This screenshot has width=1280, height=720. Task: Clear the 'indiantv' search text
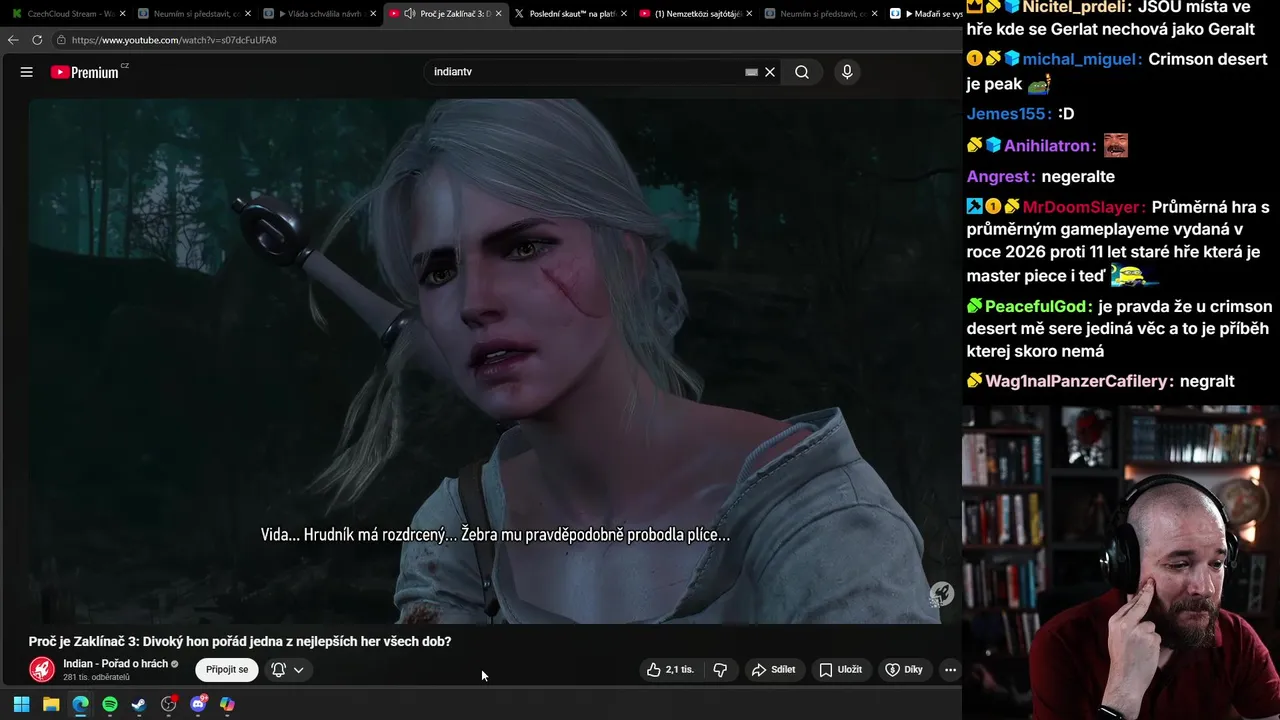pyautogui.click(x=770, y=72)
